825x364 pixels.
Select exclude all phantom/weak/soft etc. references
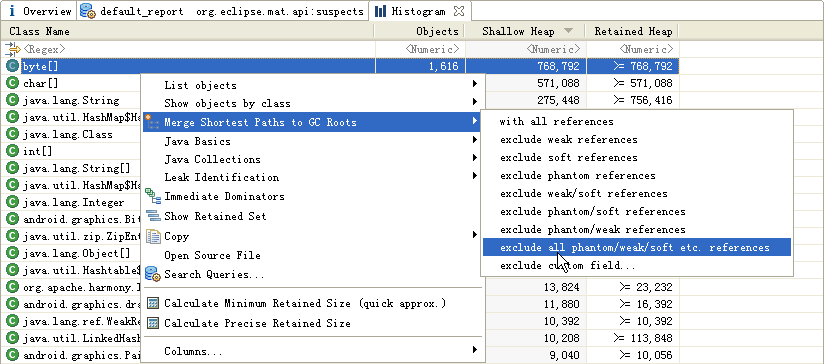pos(637,247)
